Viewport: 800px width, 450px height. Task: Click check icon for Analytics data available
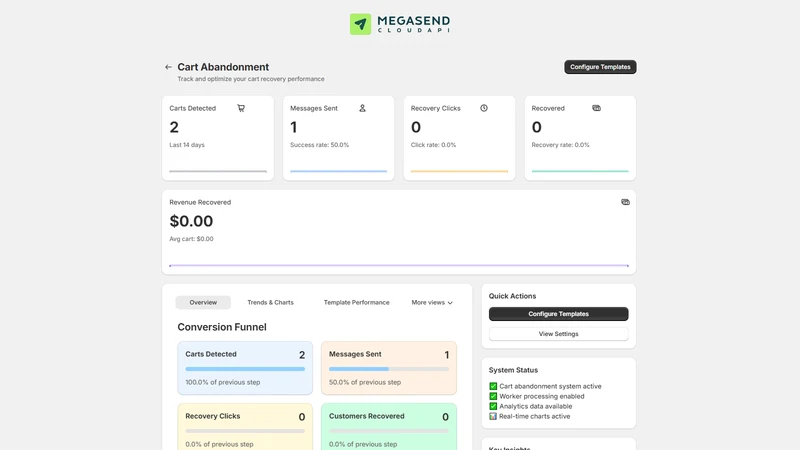point(493,406)
